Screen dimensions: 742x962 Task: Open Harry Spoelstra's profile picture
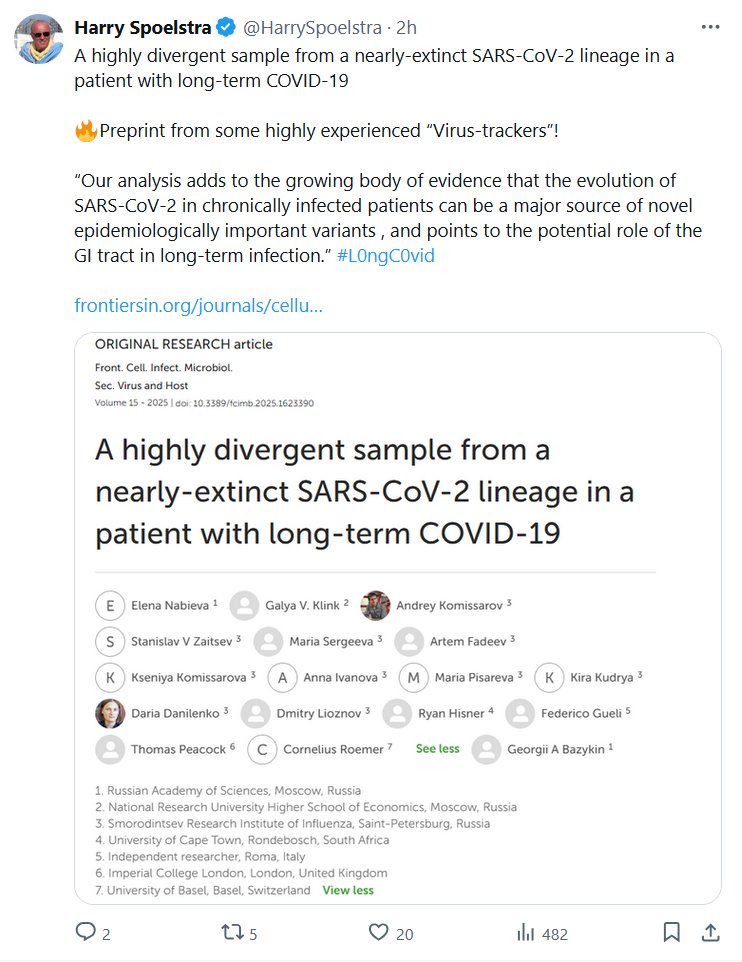[x=38, y=40]
